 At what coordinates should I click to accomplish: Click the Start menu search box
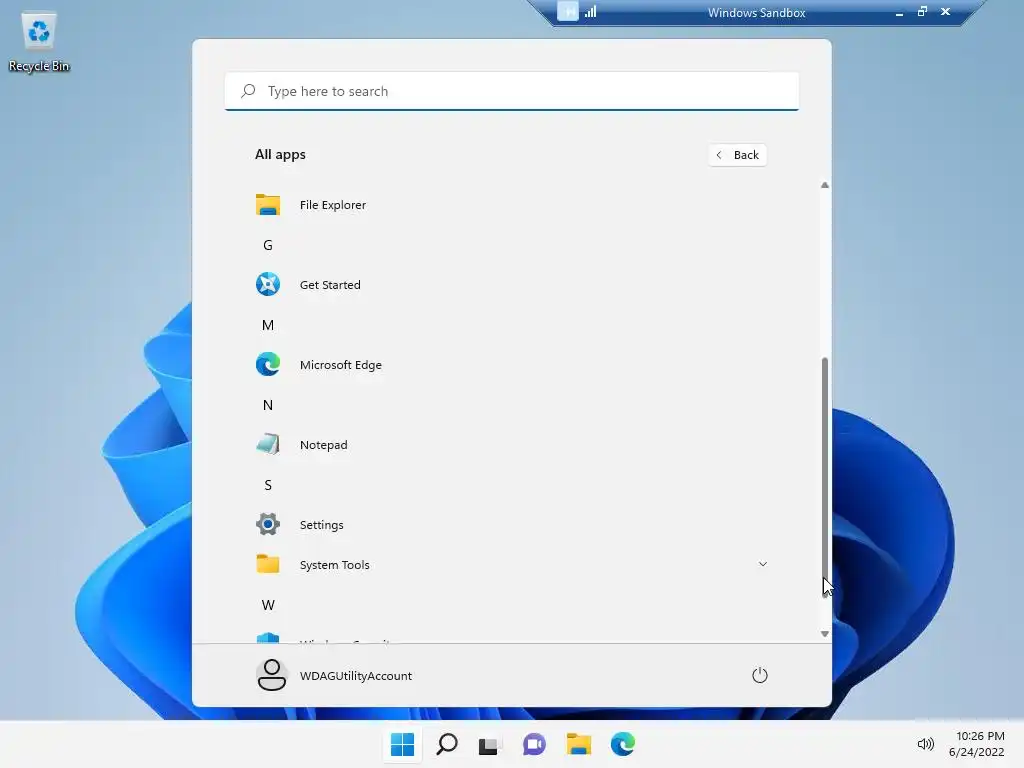click(x=512, y=91)
